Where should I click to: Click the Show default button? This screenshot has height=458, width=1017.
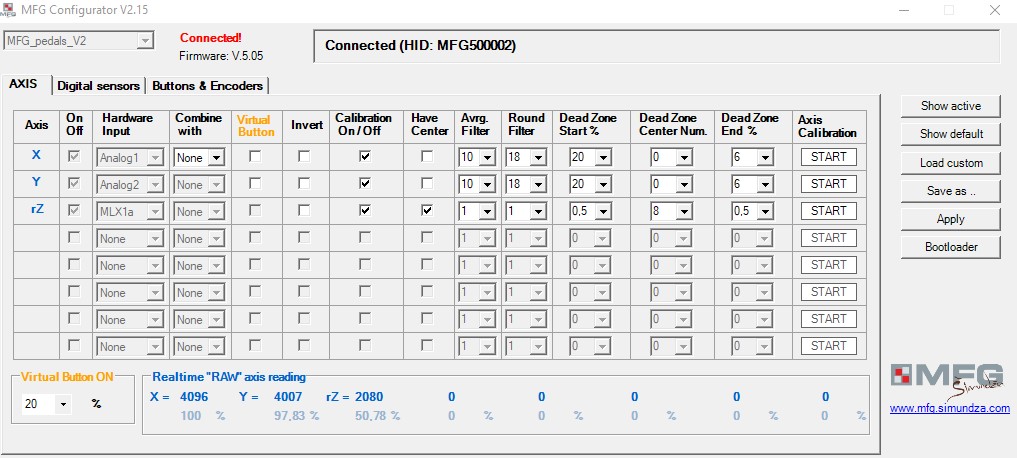pyautogui.click(x=951, y=134)
